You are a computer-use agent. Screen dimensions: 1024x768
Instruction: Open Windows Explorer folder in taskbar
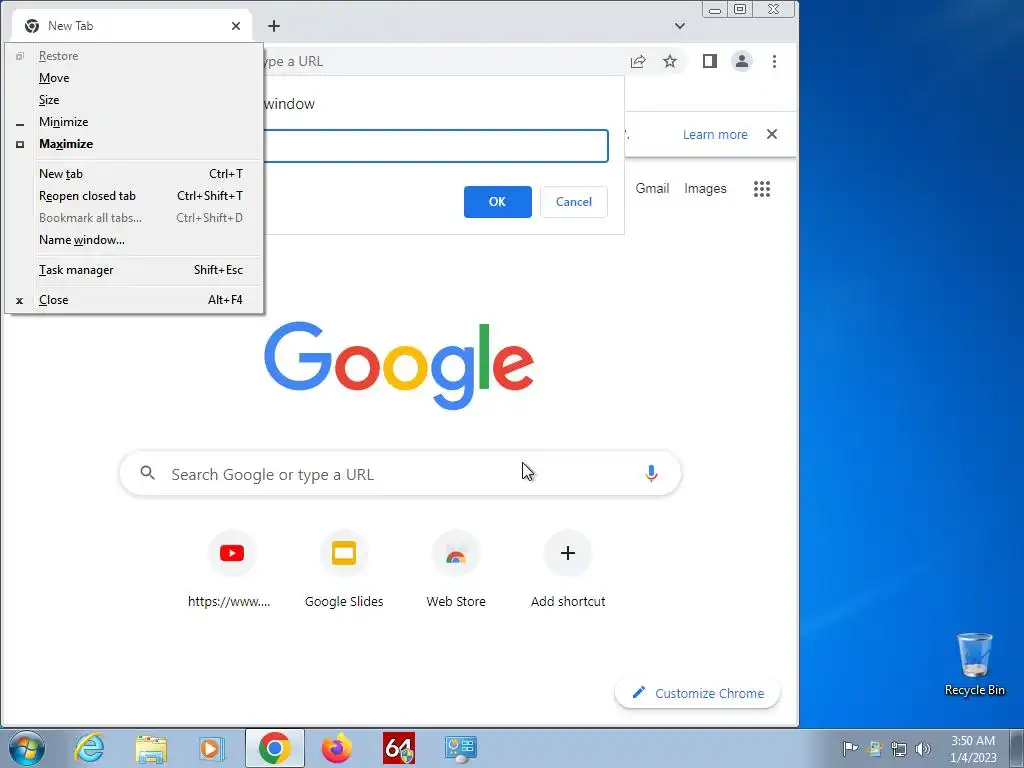(151, 748)
